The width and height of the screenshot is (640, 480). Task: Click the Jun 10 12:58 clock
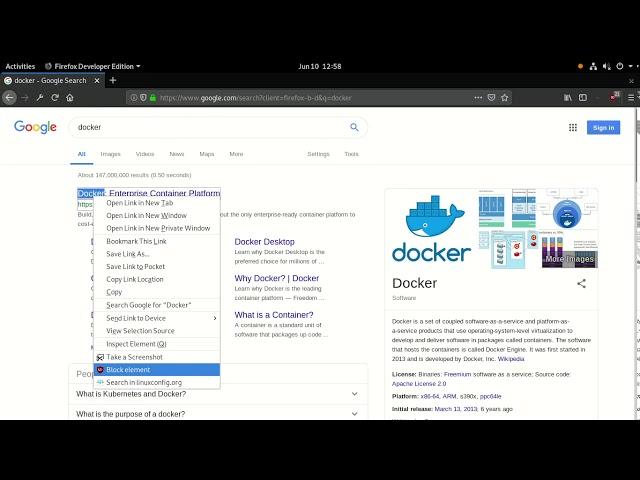click(320, 66)
